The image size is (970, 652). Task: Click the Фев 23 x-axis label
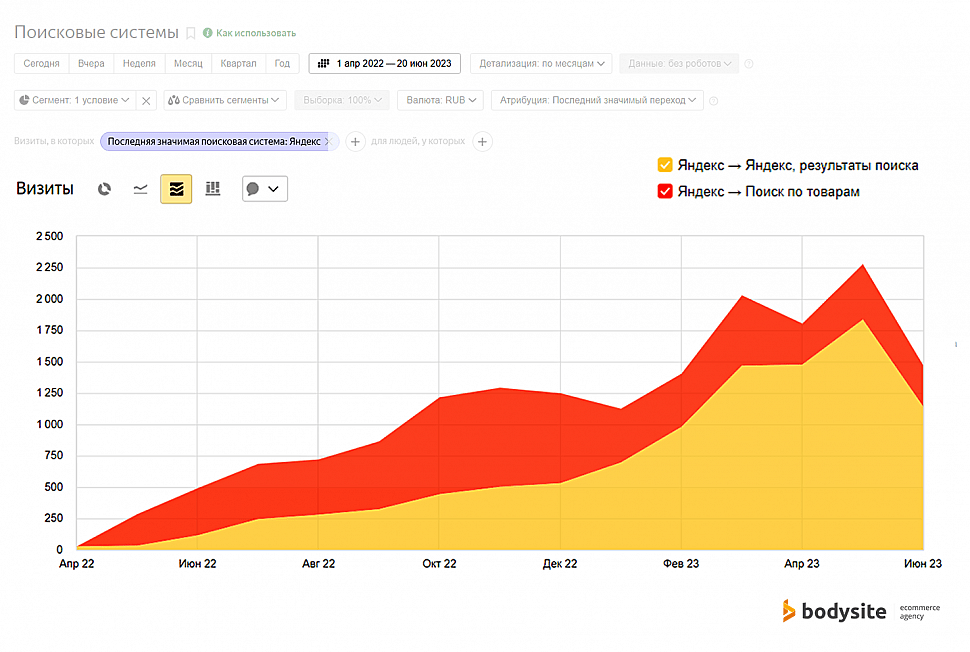click(681, 564)
